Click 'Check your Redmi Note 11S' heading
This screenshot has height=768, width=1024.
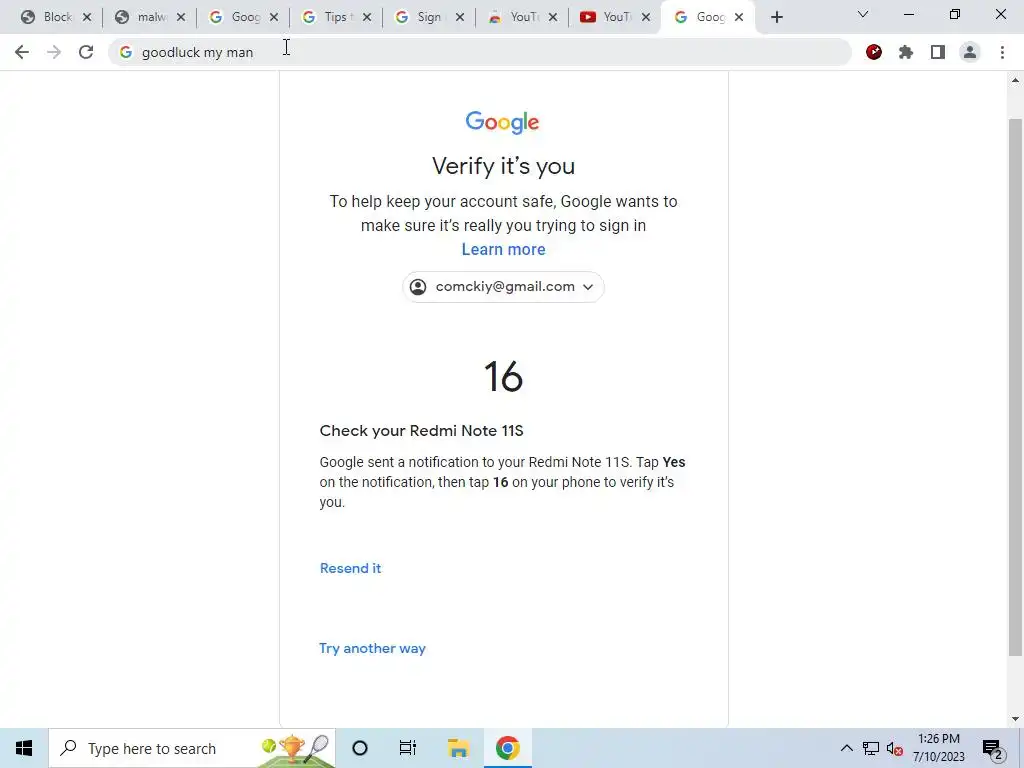click(421, 431)
